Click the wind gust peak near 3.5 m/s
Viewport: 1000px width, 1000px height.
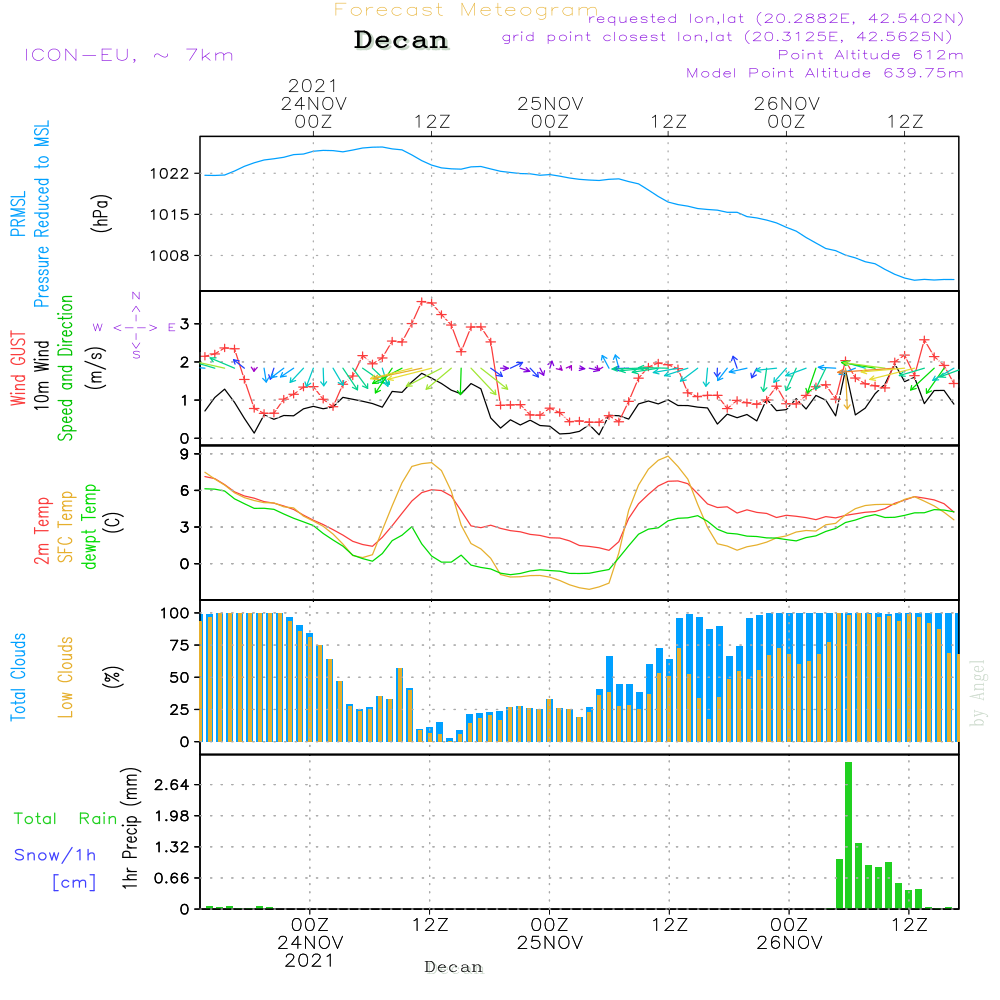[x=422, y=301]
